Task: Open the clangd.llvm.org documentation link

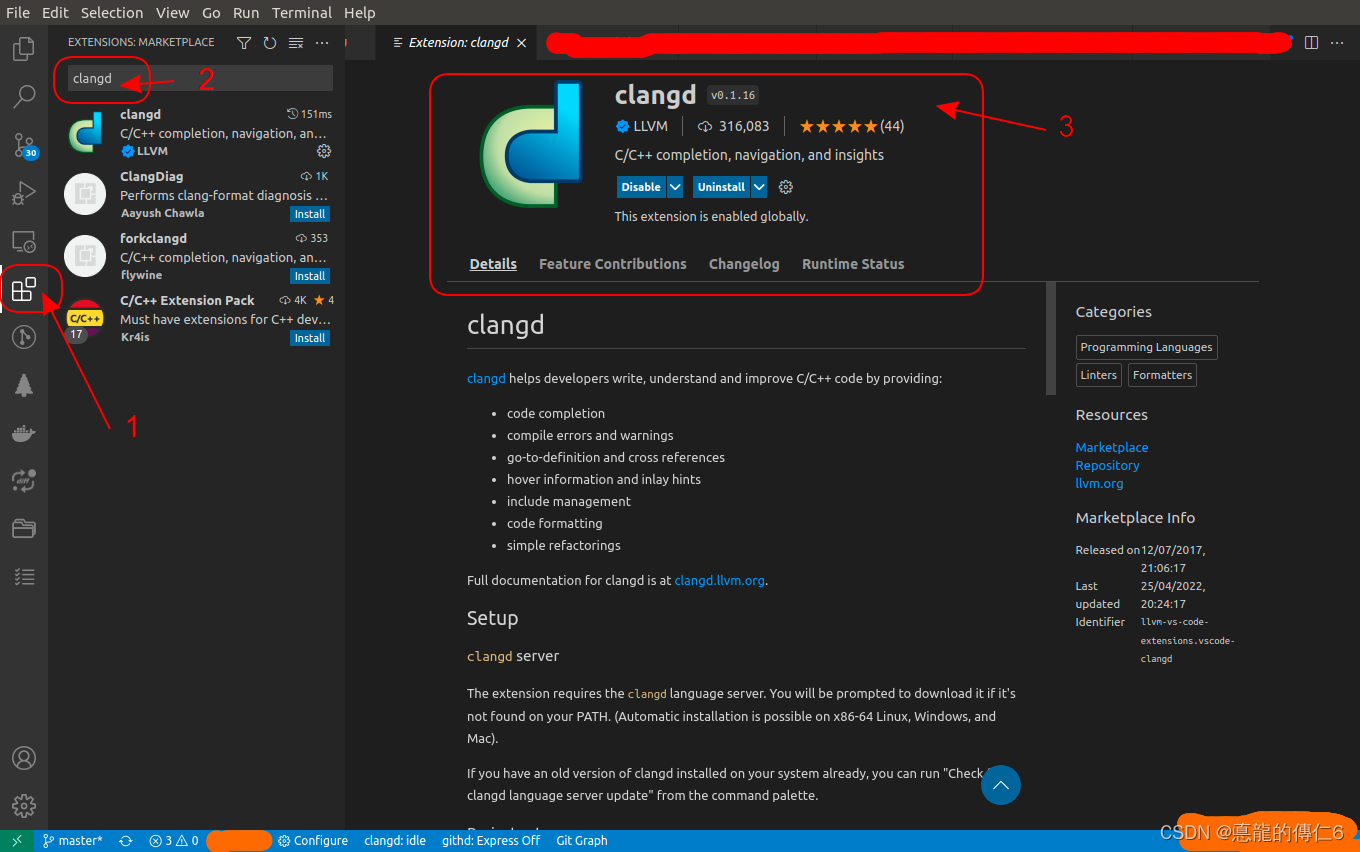Action: [x=720, y=580]
